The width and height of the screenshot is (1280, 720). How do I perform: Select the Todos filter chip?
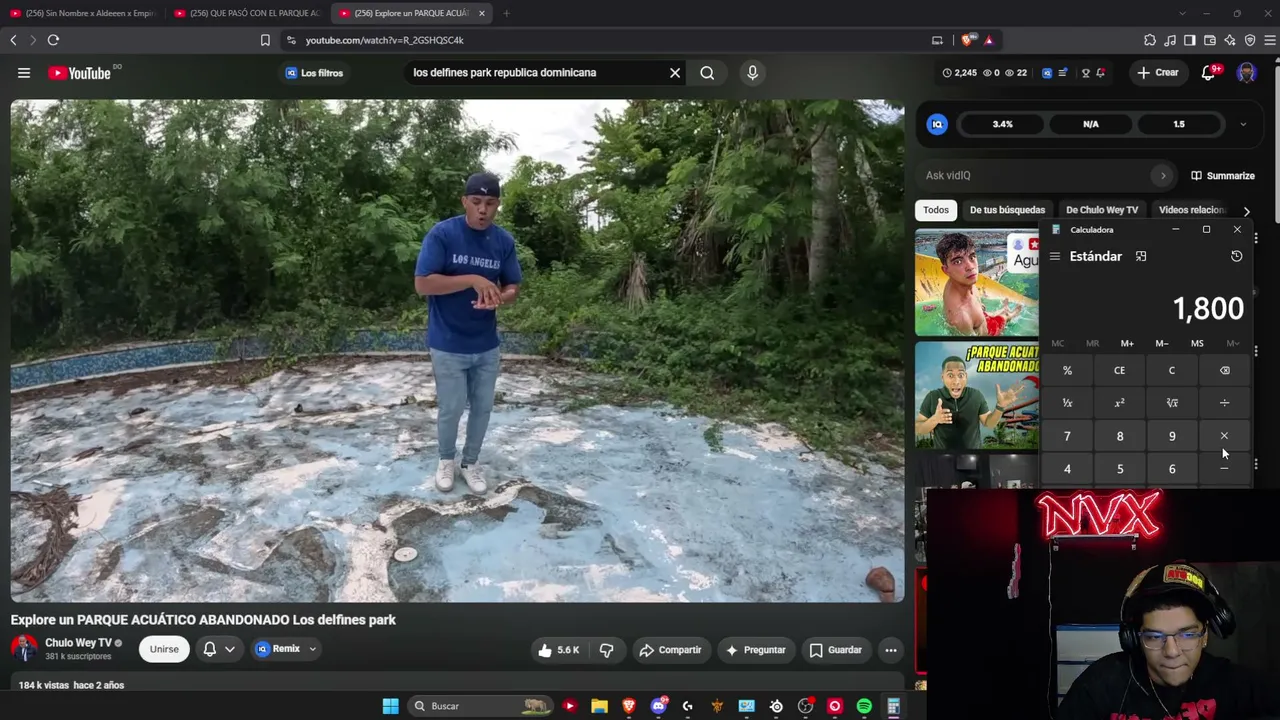936,210
